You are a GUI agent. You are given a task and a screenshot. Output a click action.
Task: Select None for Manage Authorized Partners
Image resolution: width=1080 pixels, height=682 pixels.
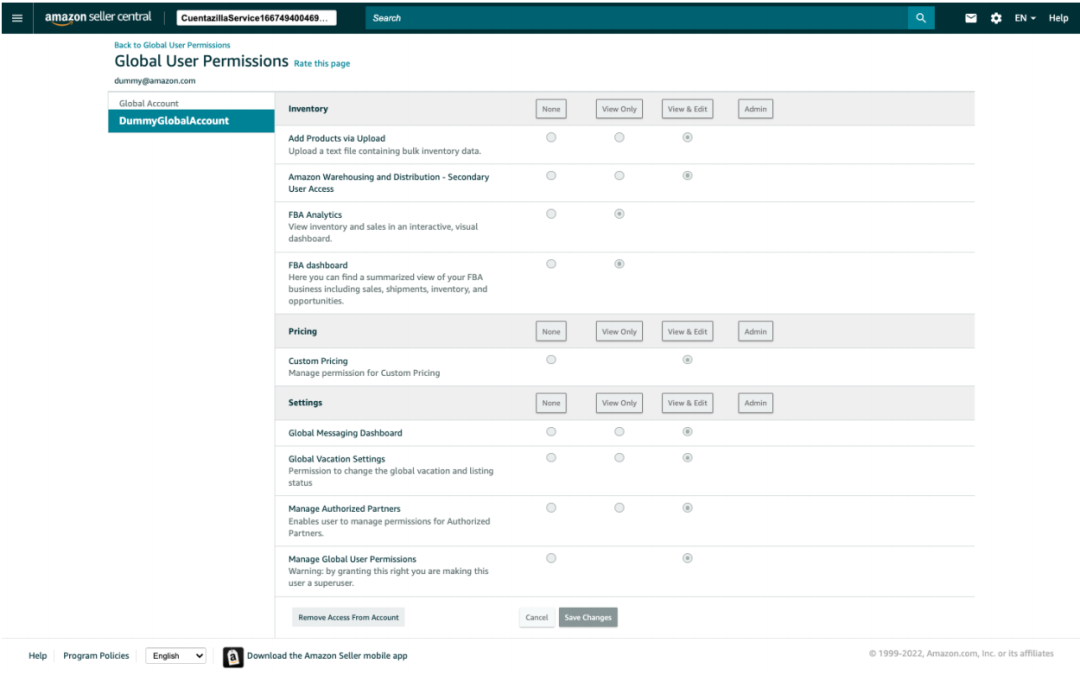click(551, 508)
